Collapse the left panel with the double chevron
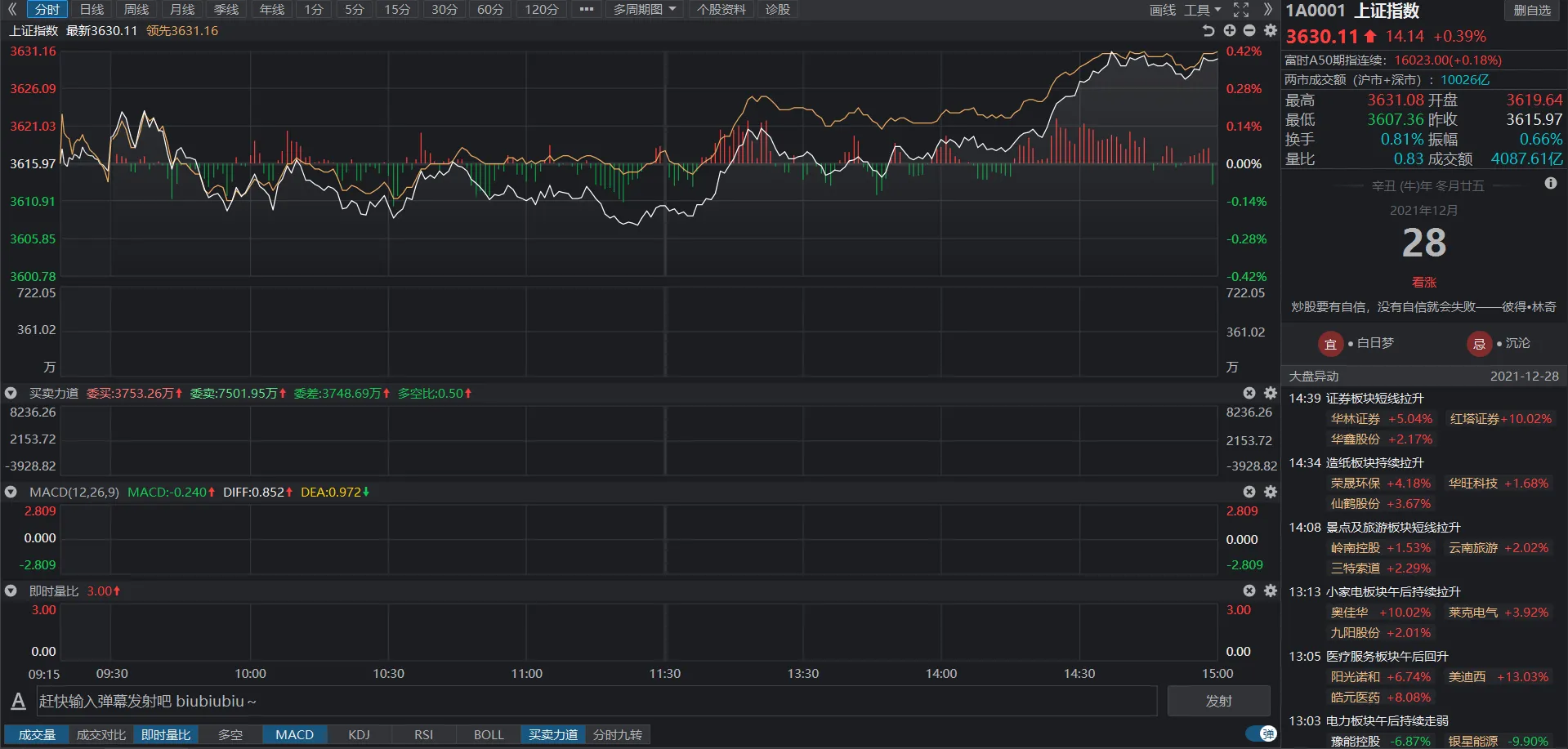The width and height of the screenshot is (1568, 749). click(x=12, y=10)
